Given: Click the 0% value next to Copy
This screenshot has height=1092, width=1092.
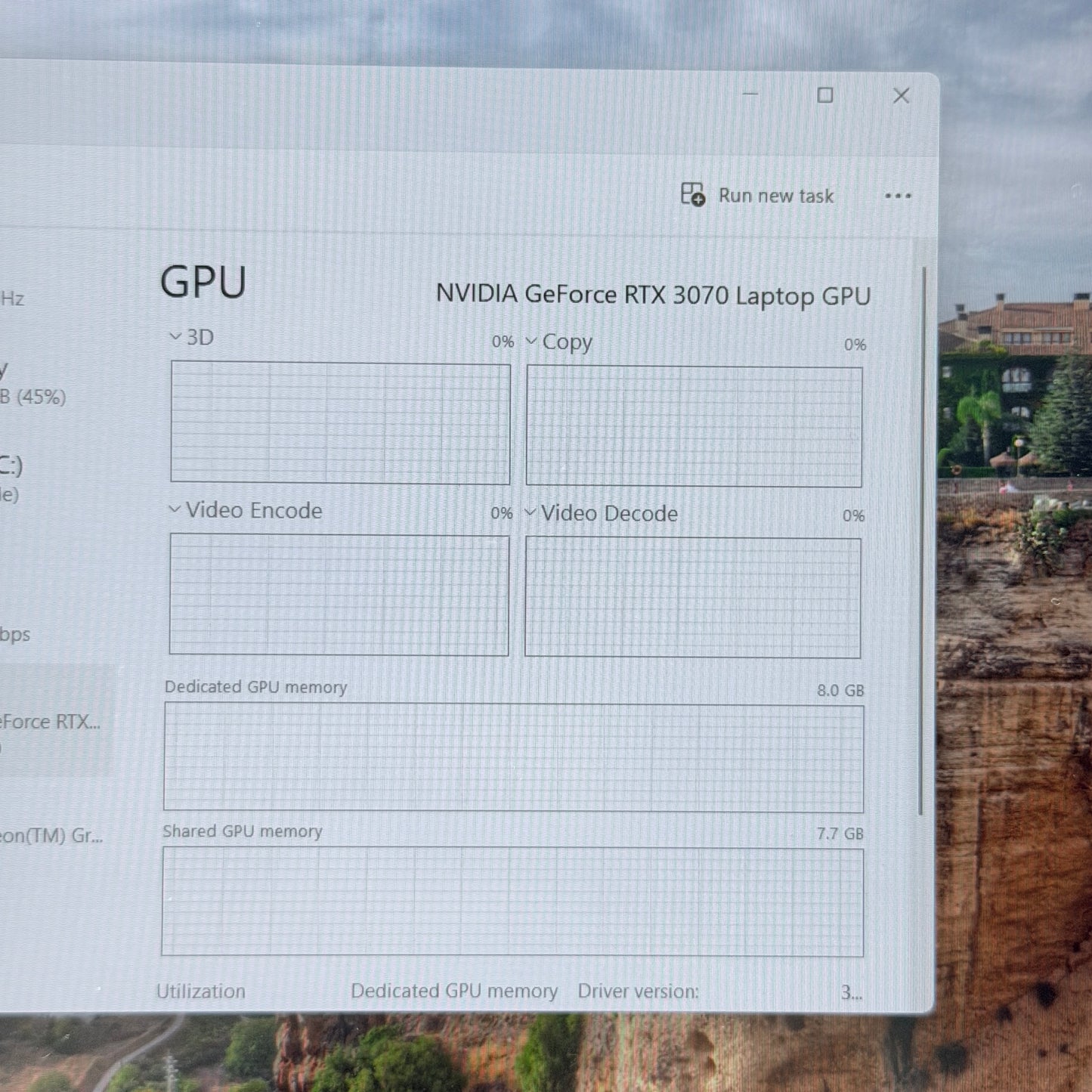Looking at the screenshot, I should pos(855,345).
